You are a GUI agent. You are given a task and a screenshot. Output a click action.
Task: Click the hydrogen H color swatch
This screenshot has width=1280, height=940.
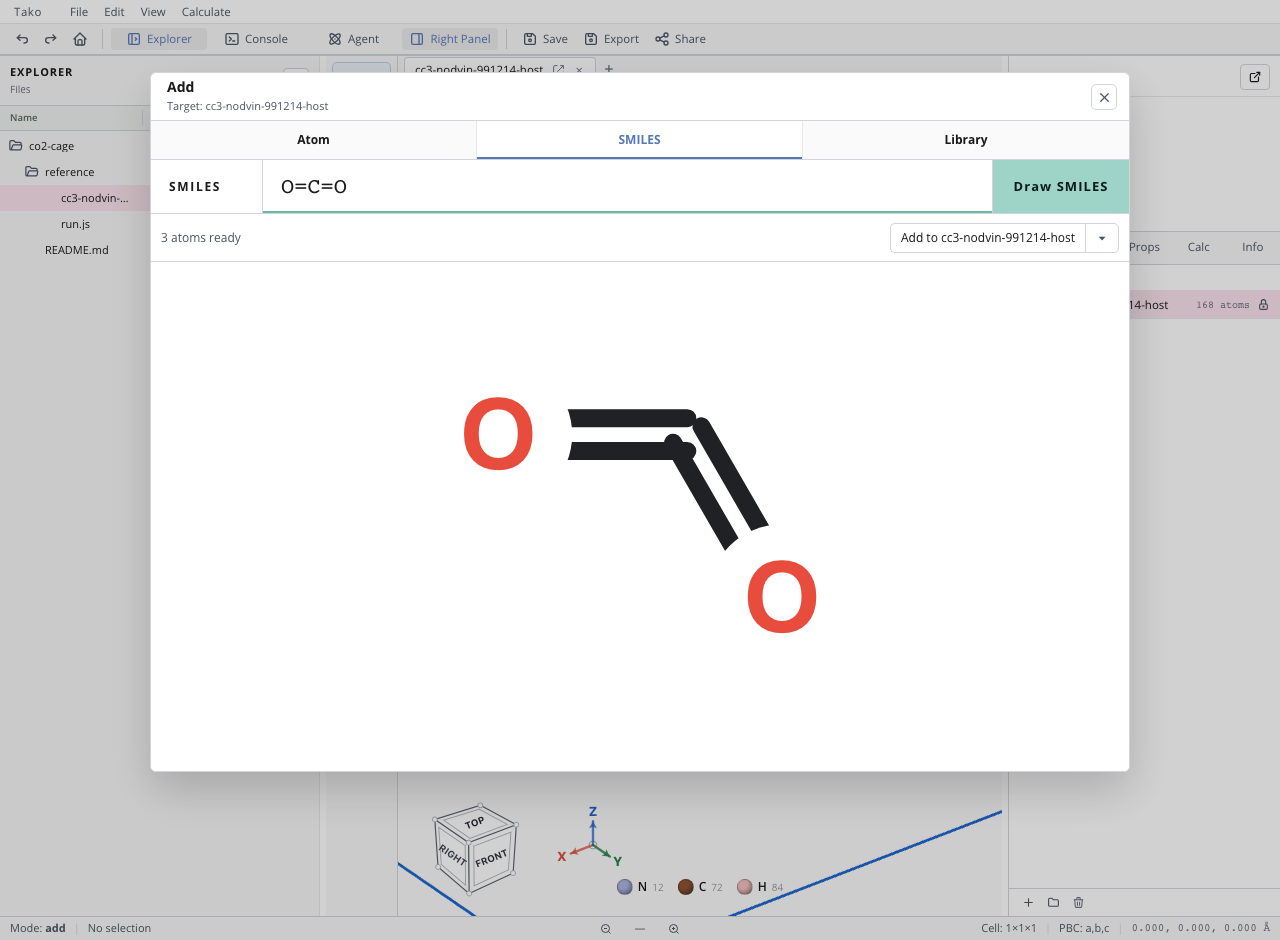click(x=745, y=887)
